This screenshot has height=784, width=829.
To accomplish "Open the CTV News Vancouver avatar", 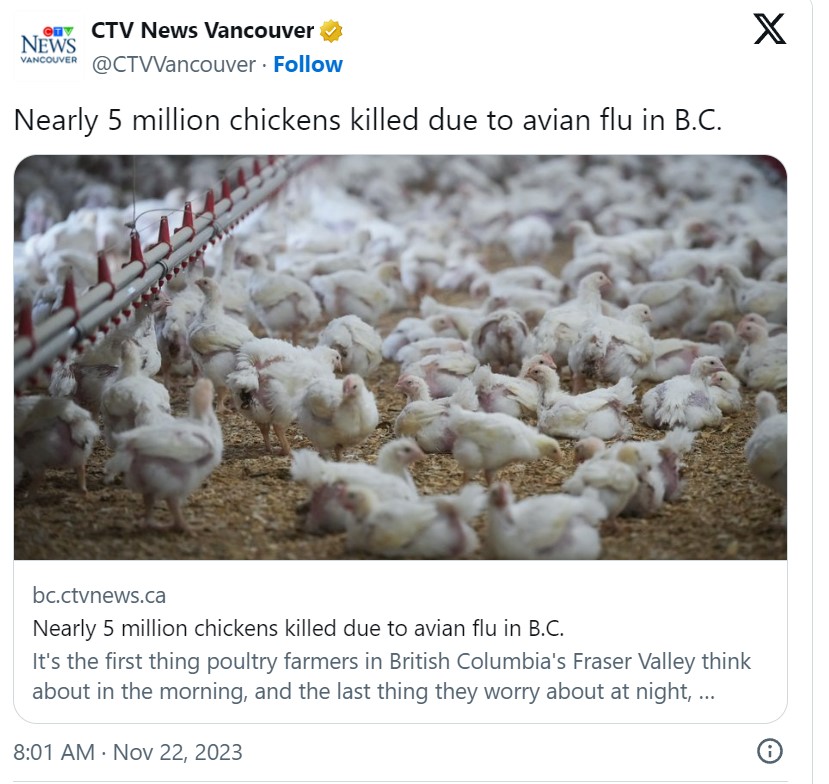I will point(49,47).
